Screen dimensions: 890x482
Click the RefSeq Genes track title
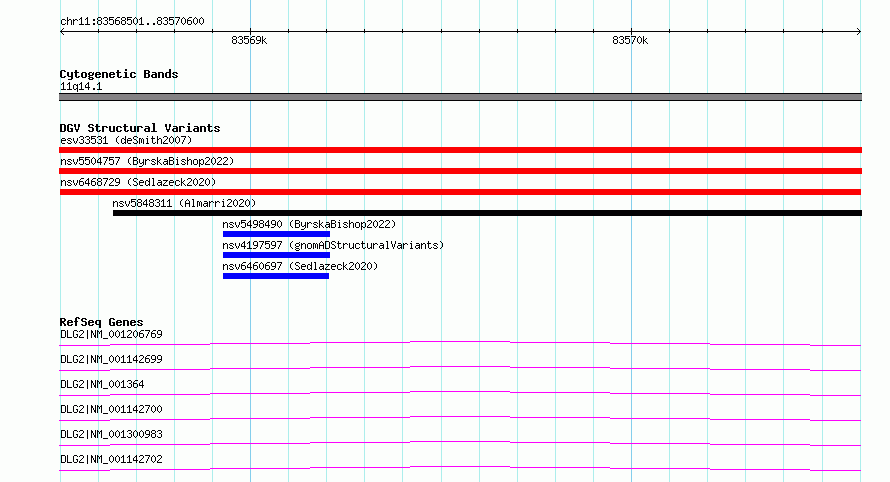[x=102, y=322]
